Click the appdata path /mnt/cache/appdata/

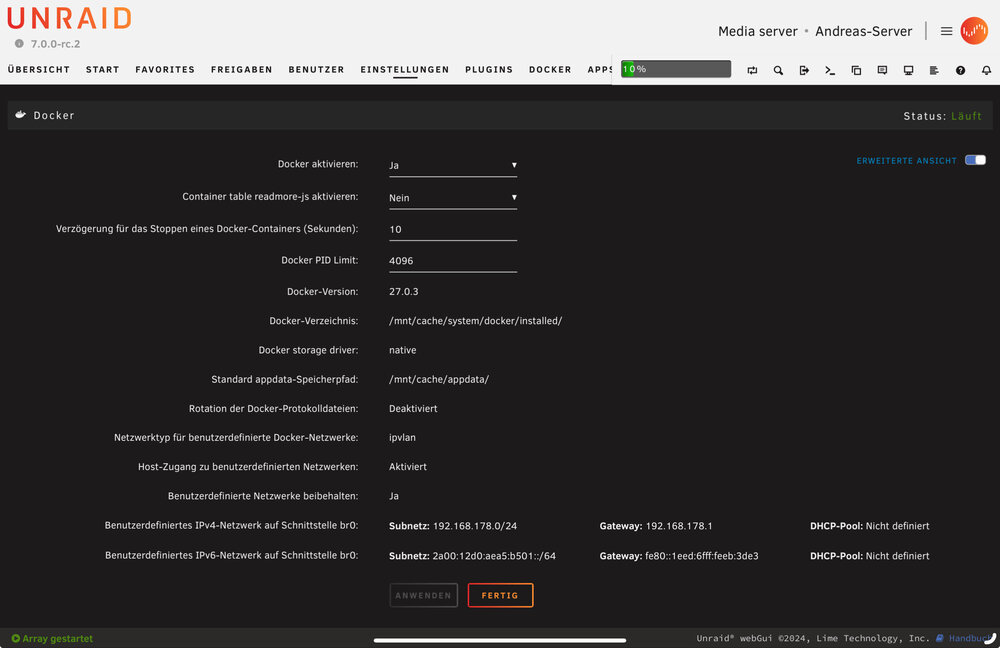[x=439, y=379]
